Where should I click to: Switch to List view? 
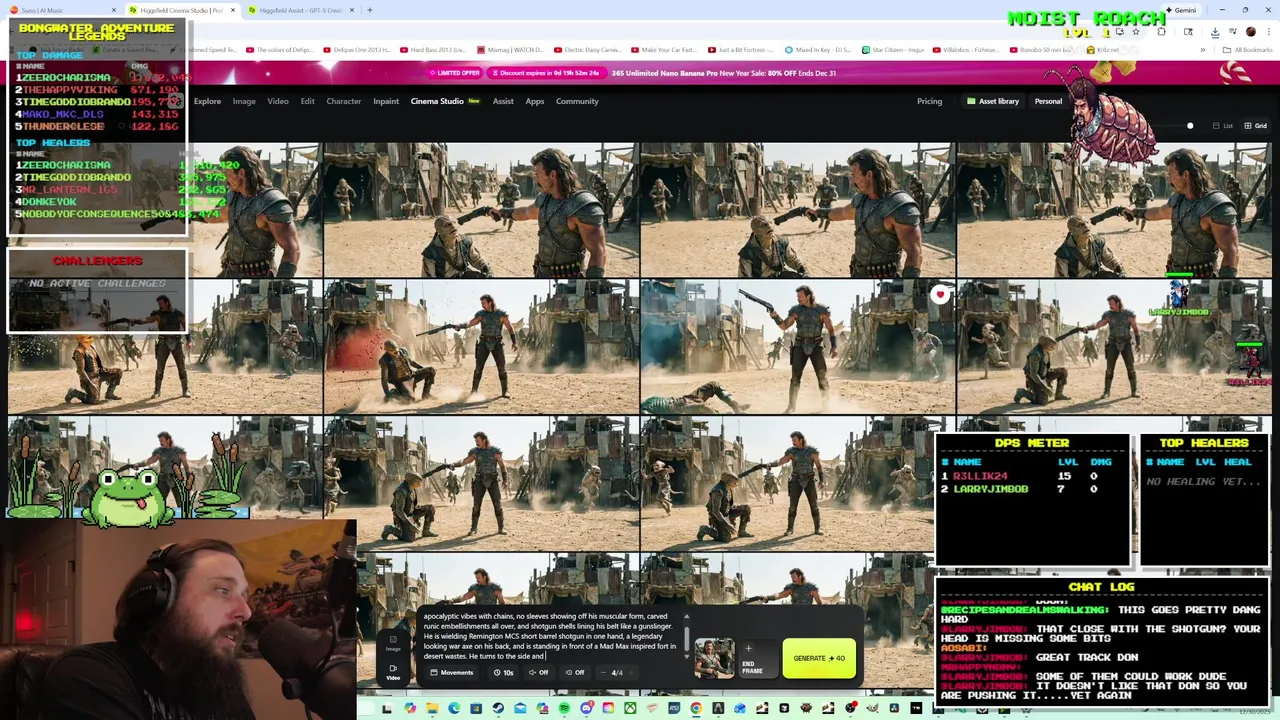1222,126
